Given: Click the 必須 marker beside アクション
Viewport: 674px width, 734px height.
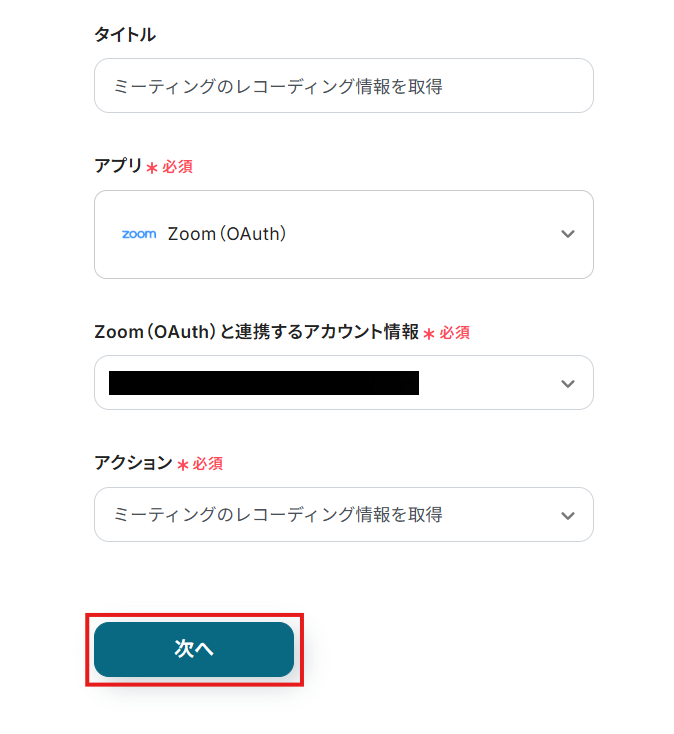Looking at the screenshot, I should (208, 464).
